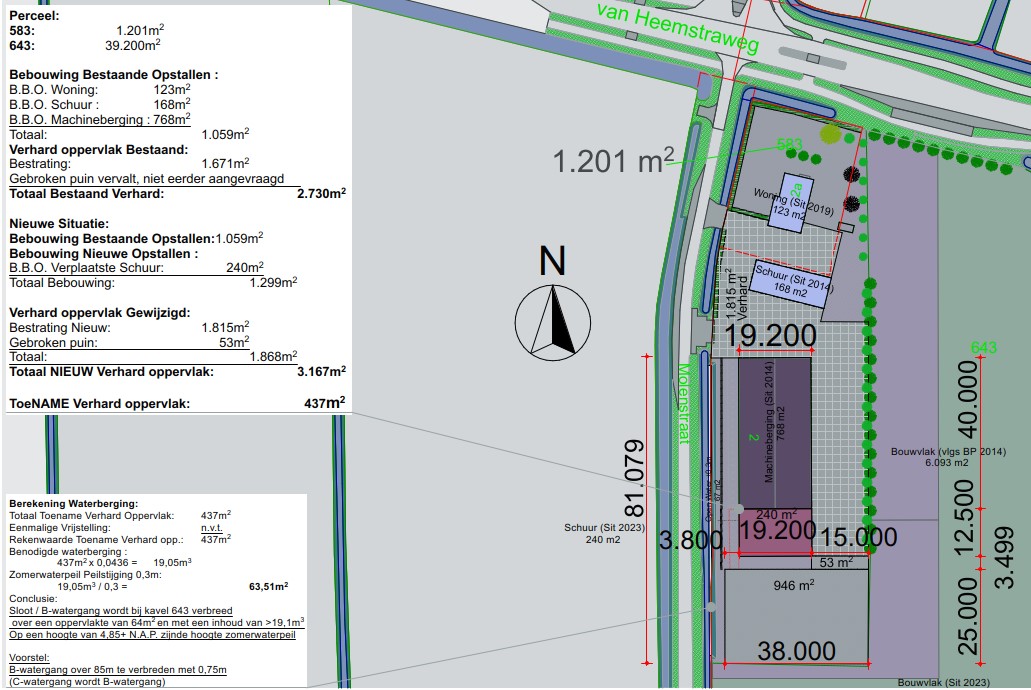Click the '38.000' dimension at bottom
This screenshot has width=1031, height=690.
tap(796, 651)
